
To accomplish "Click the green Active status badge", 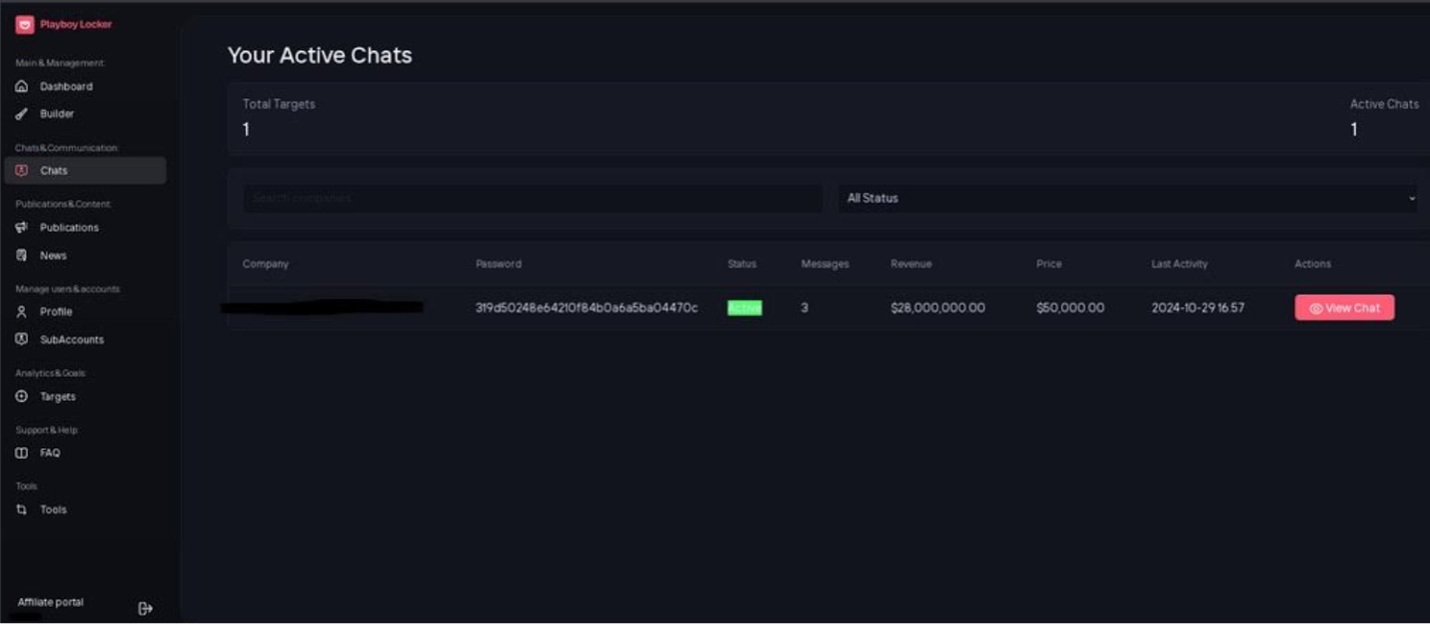I will 744,308.
